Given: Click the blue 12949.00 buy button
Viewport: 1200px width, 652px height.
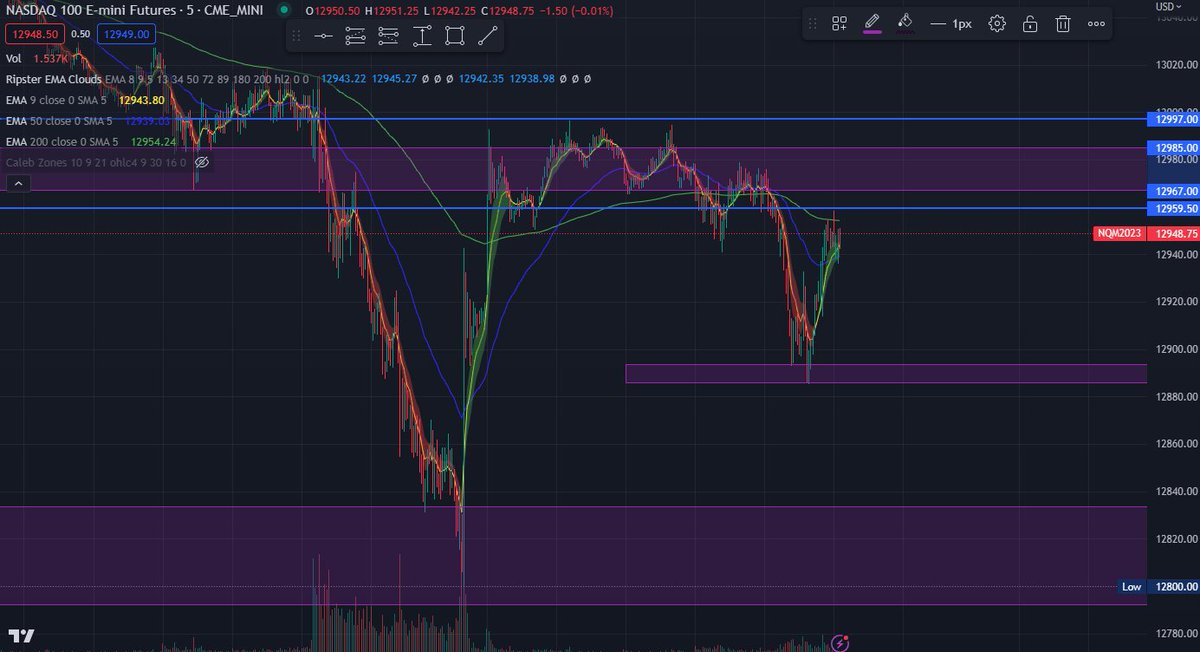Looking at the screenshot, I should point(125,34).
